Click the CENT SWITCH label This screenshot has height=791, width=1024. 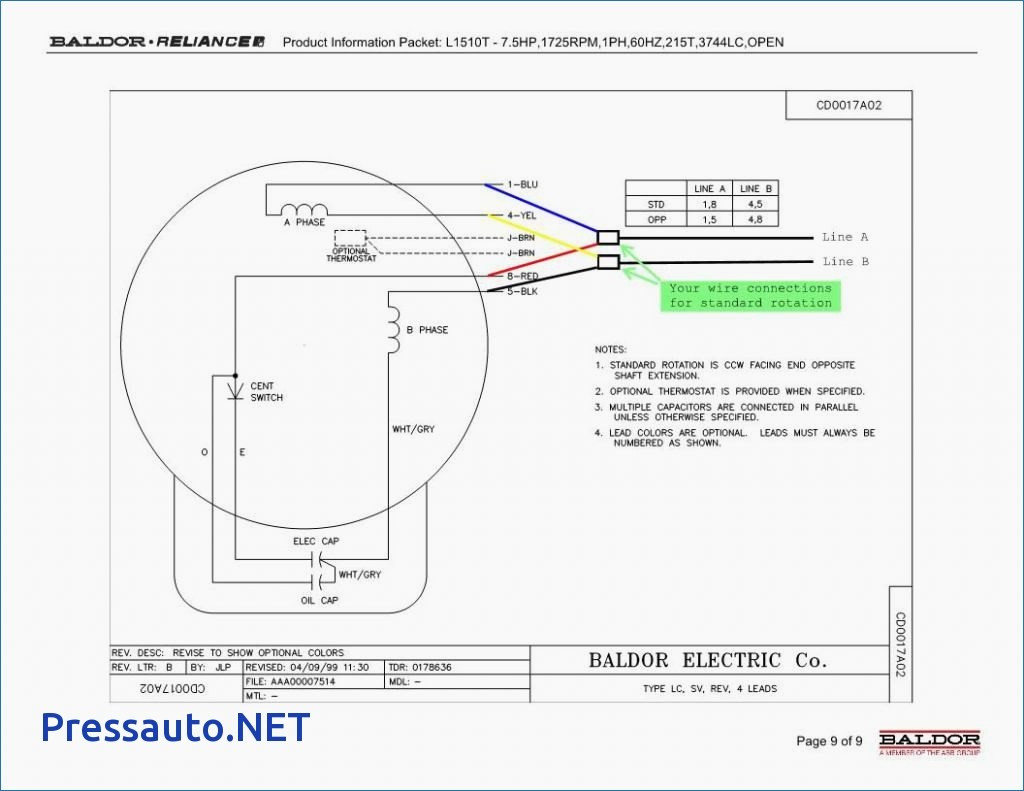266,391
